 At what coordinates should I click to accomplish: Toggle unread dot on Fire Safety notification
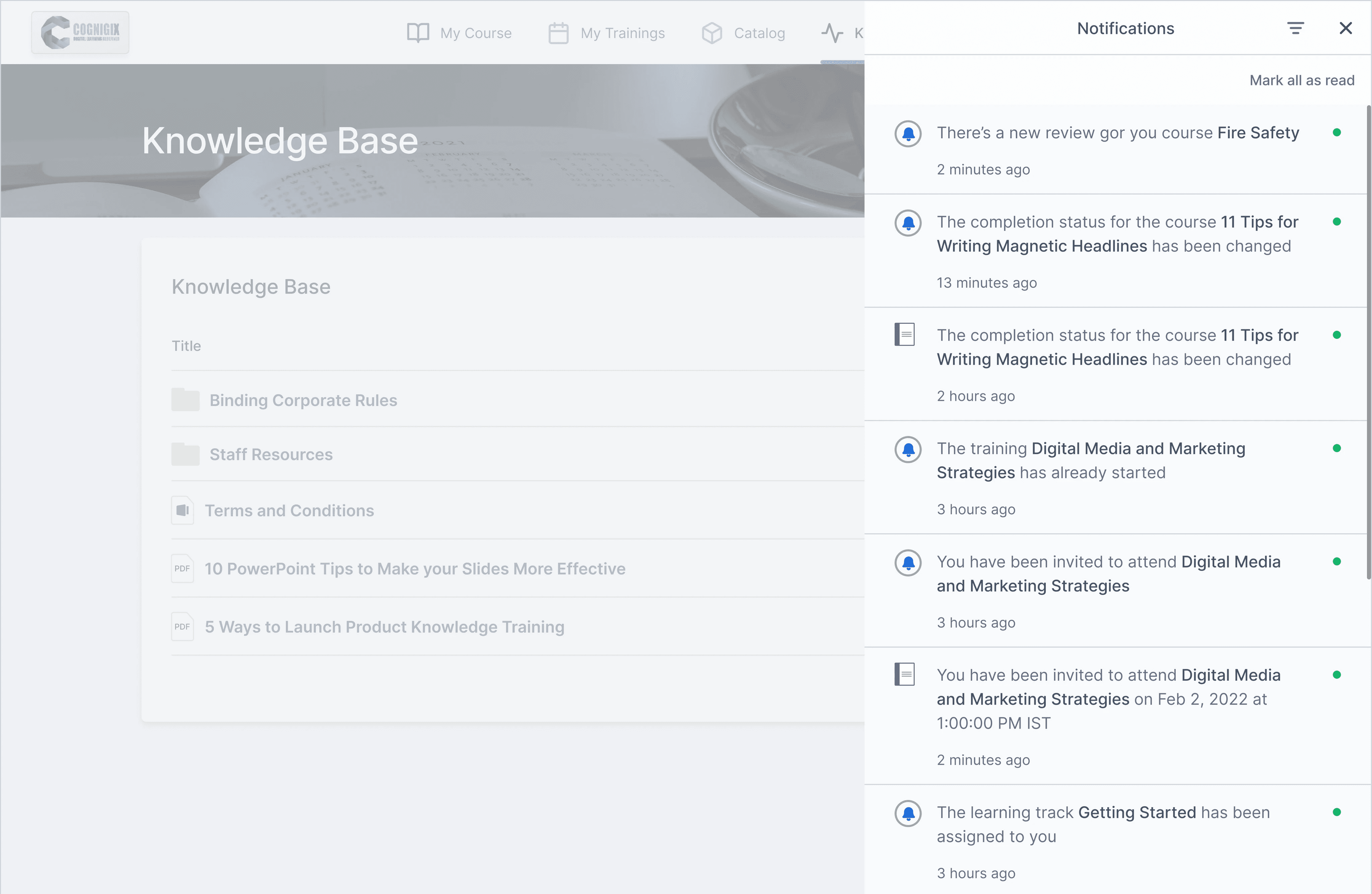point(1336,133)
